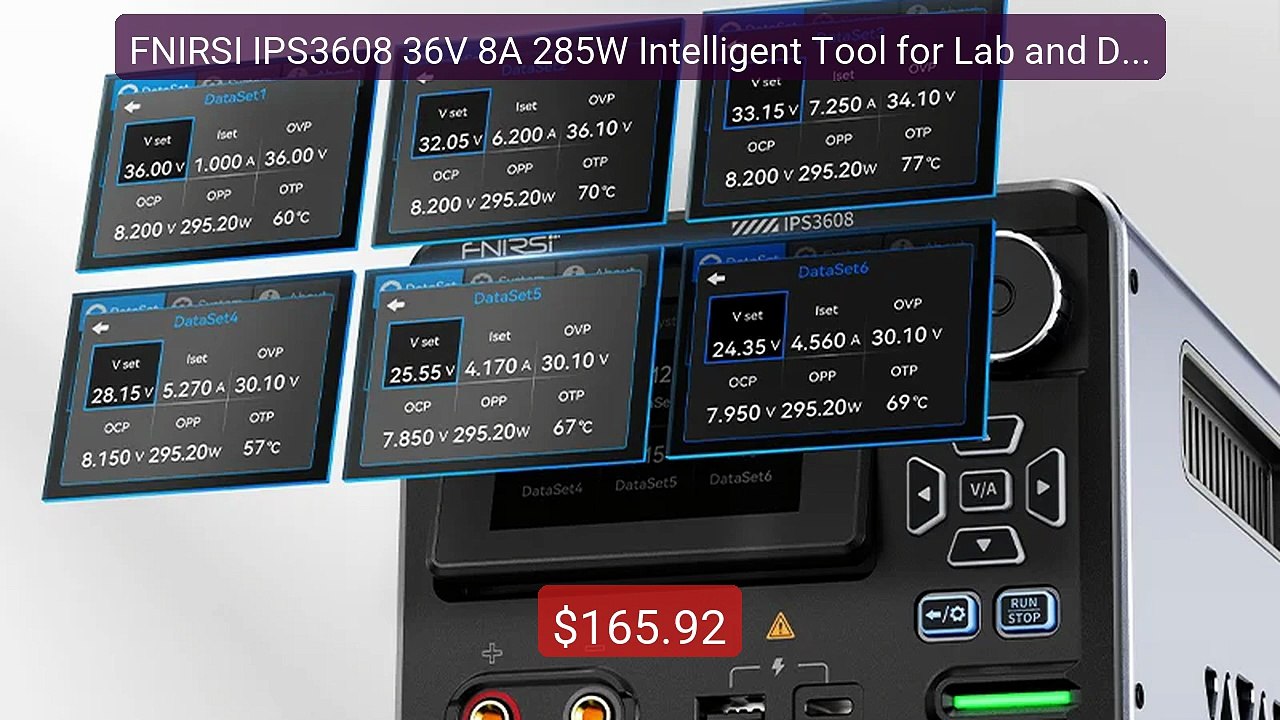The image size is (1280, 720).
Task: Click the OTP value 67 °C
Action: click(x=572, y=426)
